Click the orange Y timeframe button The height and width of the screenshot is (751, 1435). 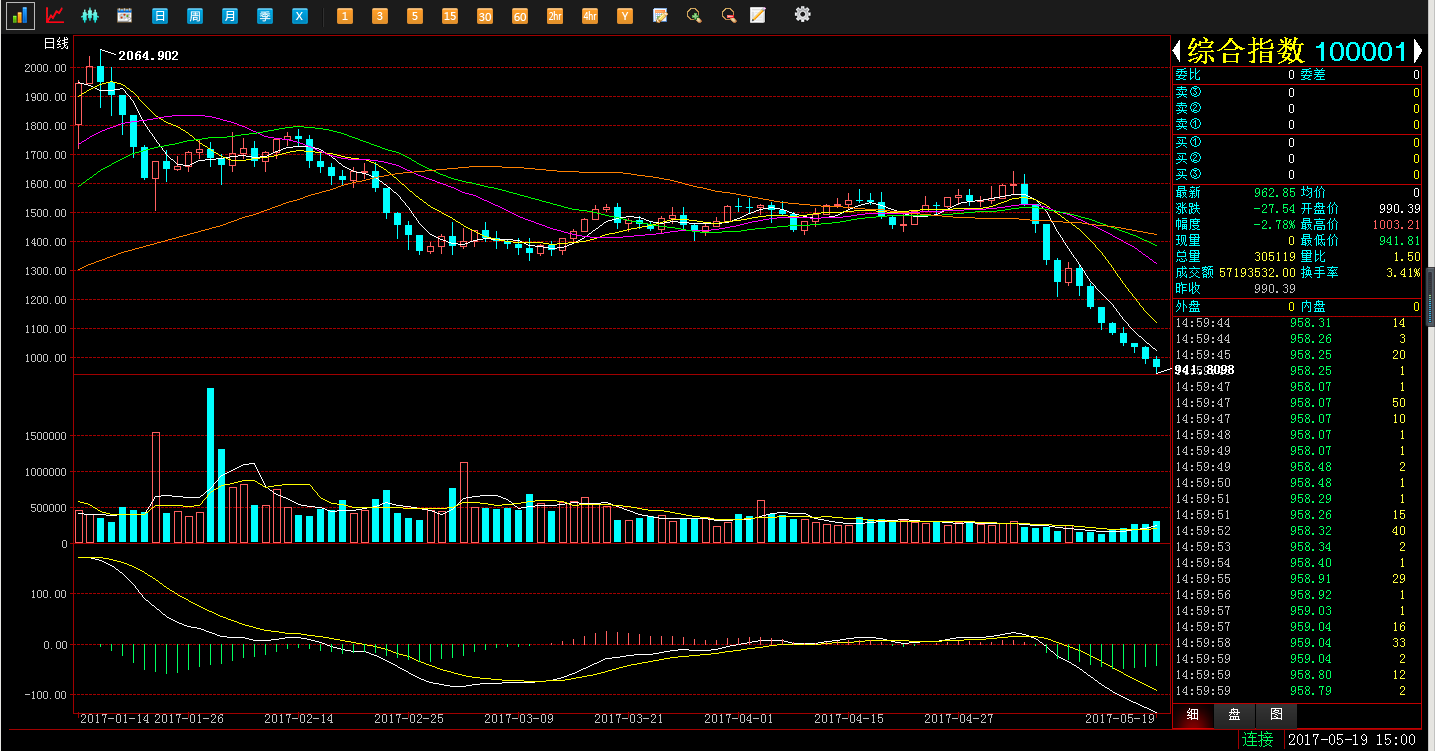point(625,16)
